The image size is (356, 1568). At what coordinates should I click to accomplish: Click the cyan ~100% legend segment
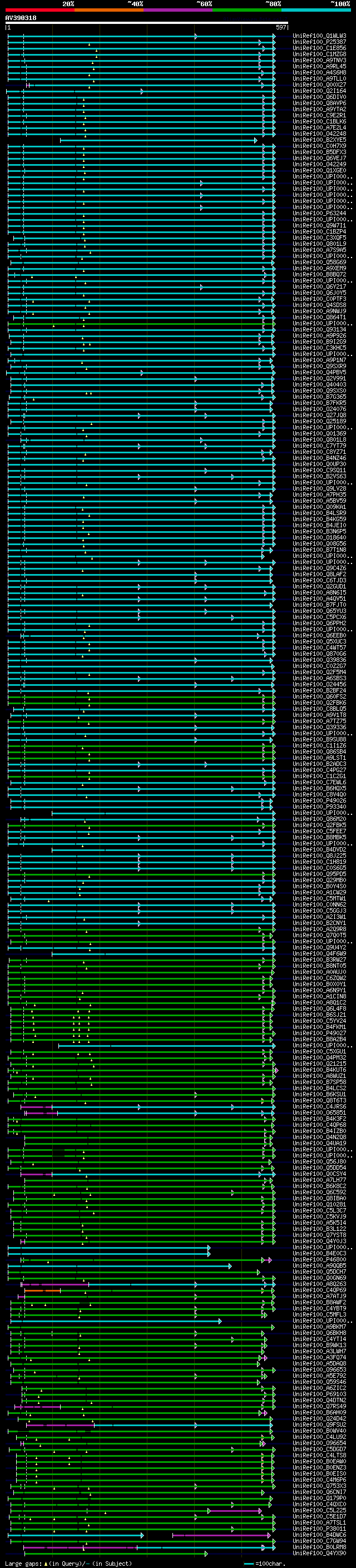[315, 10]
